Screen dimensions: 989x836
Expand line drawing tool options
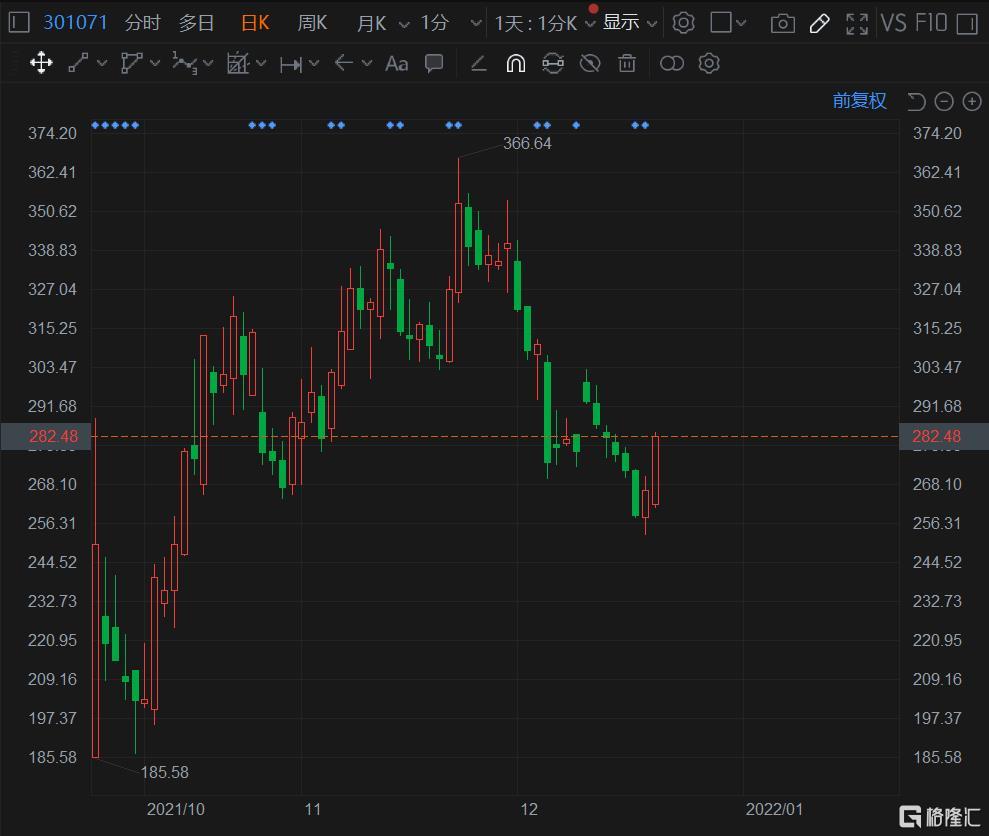(102, 63)
